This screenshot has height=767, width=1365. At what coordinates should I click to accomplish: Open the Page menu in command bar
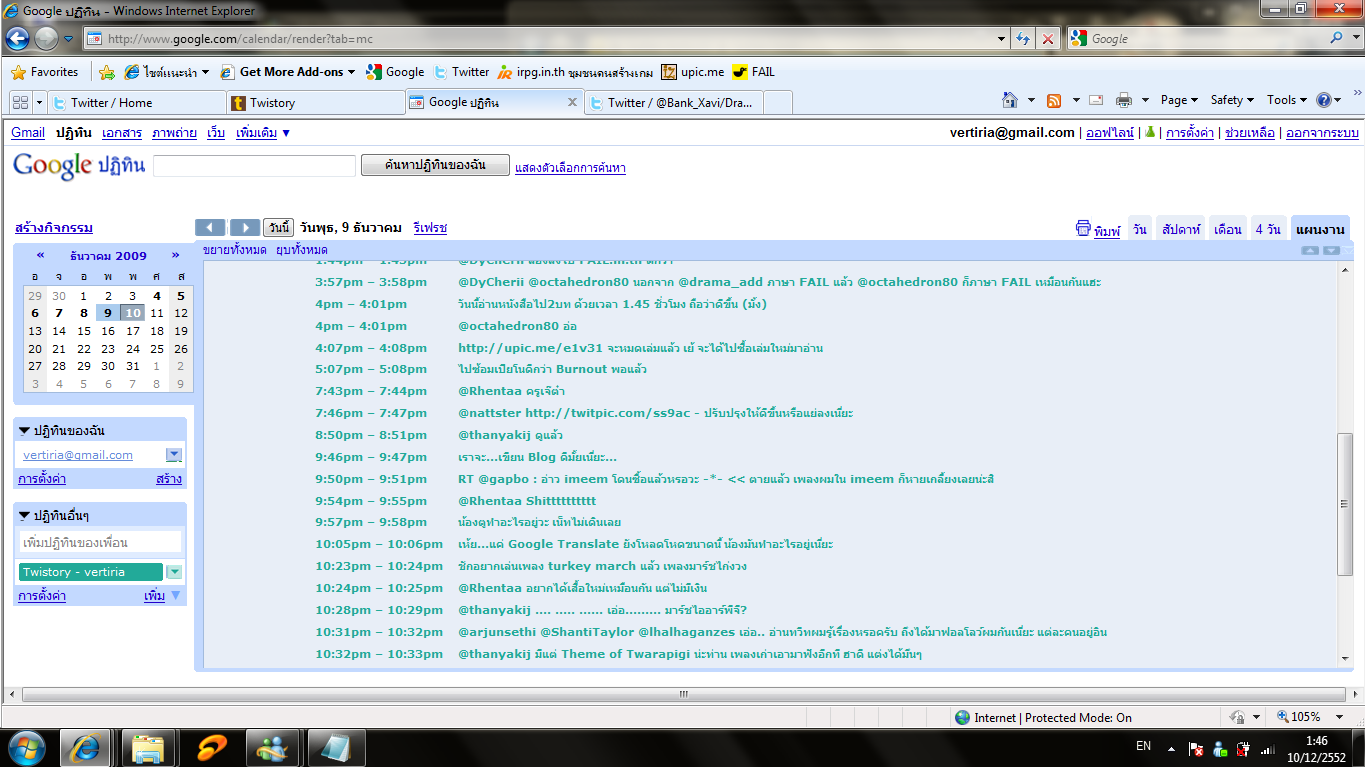[x=1180, y=100]
